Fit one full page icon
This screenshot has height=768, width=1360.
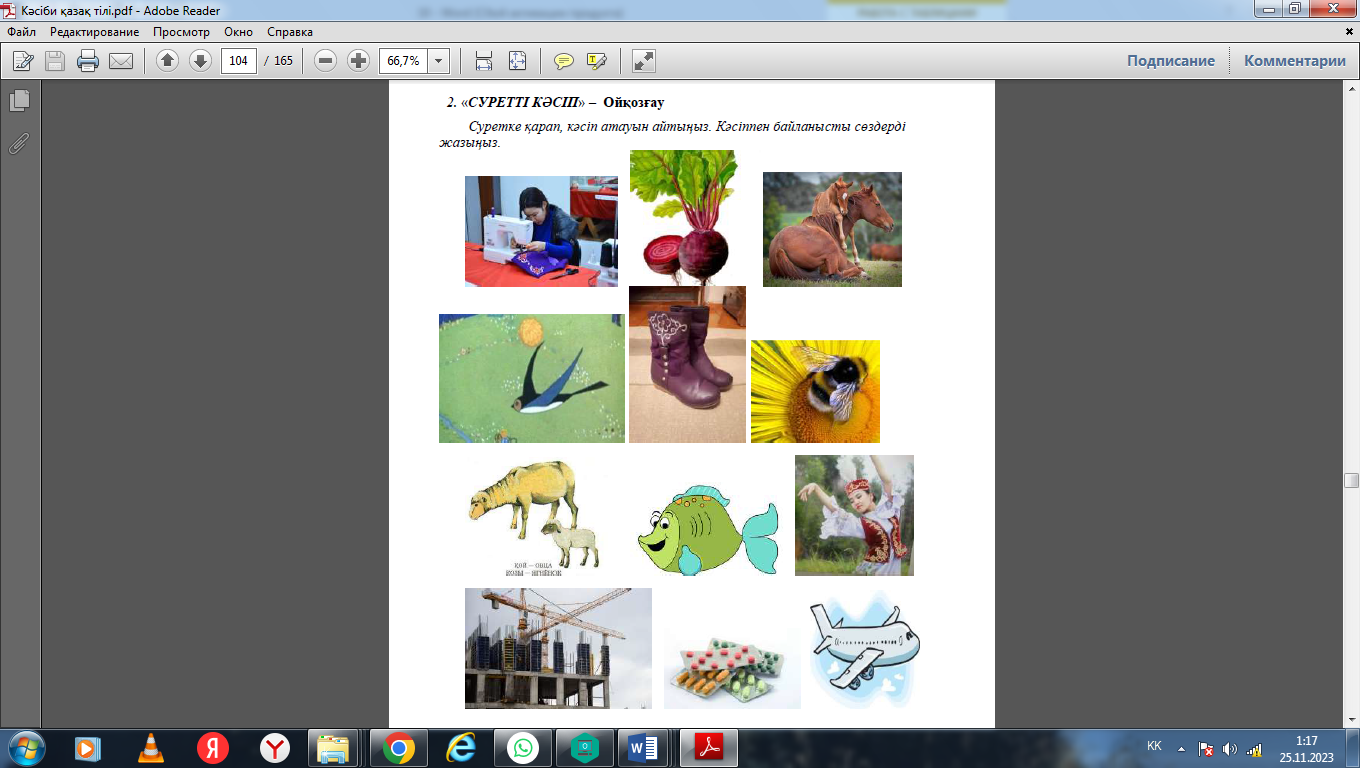(517, 61)
